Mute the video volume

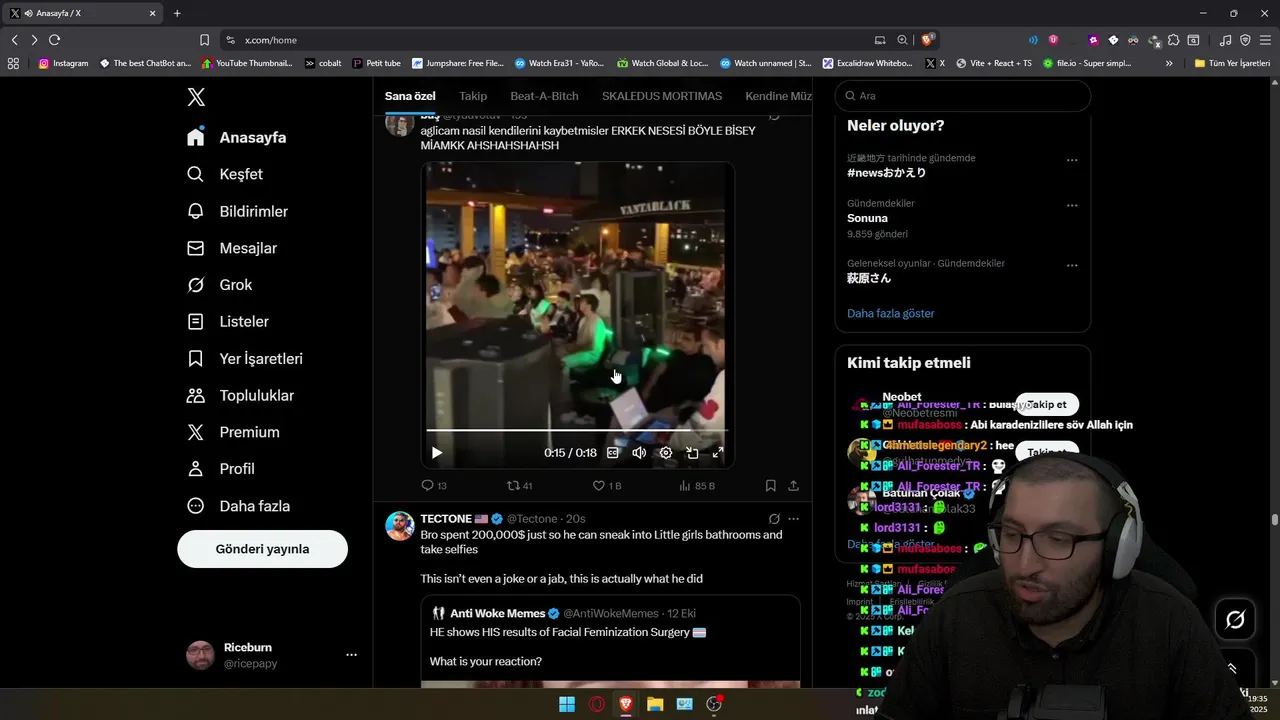tap(639, 453)
